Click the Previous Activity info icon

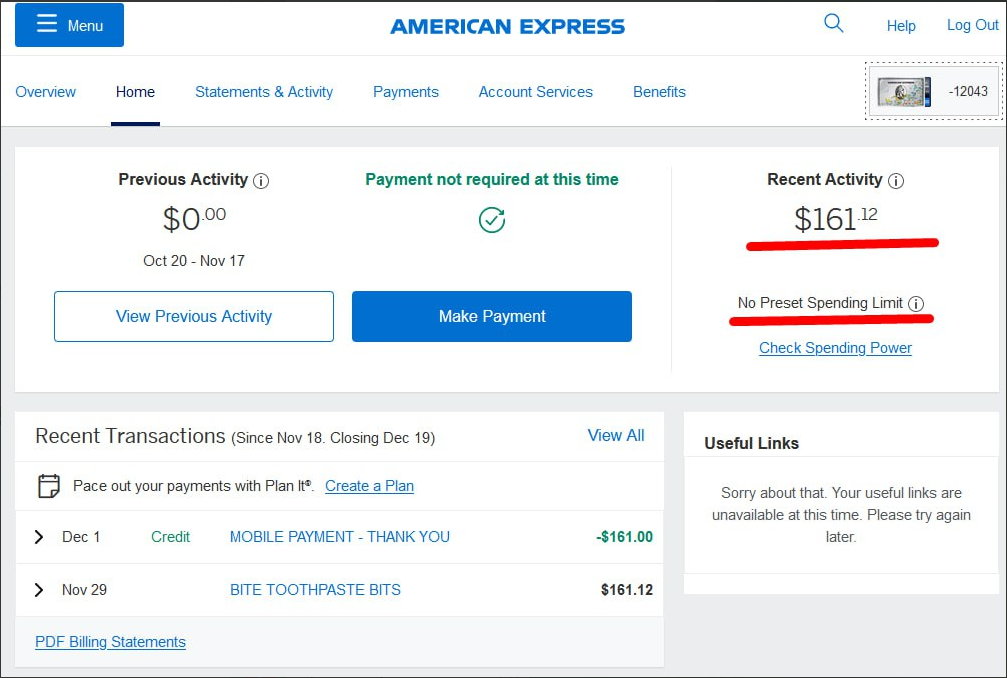pos(261,181)
